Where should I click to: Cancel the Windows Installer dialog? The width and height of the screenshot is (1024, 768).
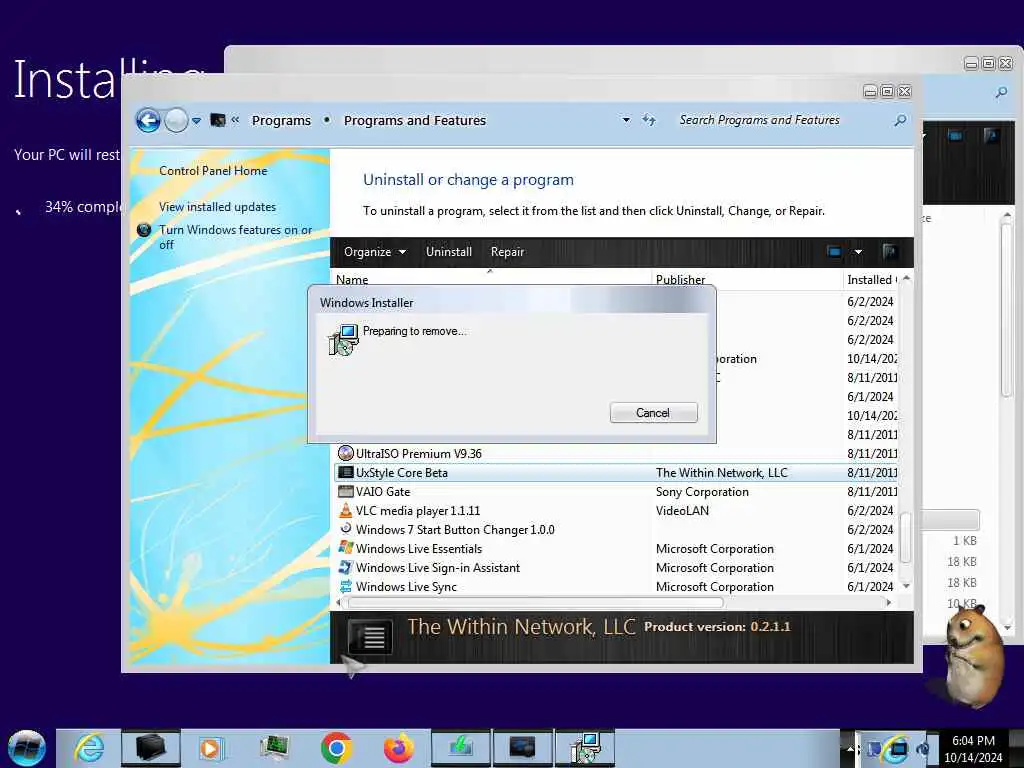pyautogui.click(x=653, y=413)
